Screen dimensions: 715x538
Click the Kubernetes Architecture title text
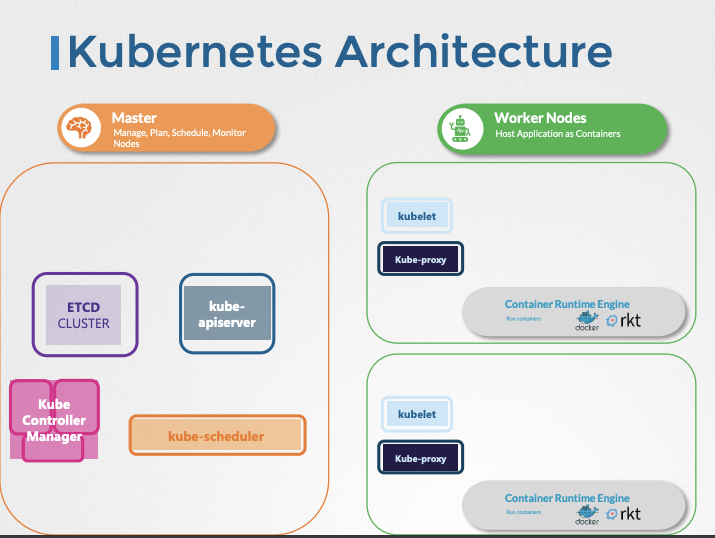pos(340,52)
